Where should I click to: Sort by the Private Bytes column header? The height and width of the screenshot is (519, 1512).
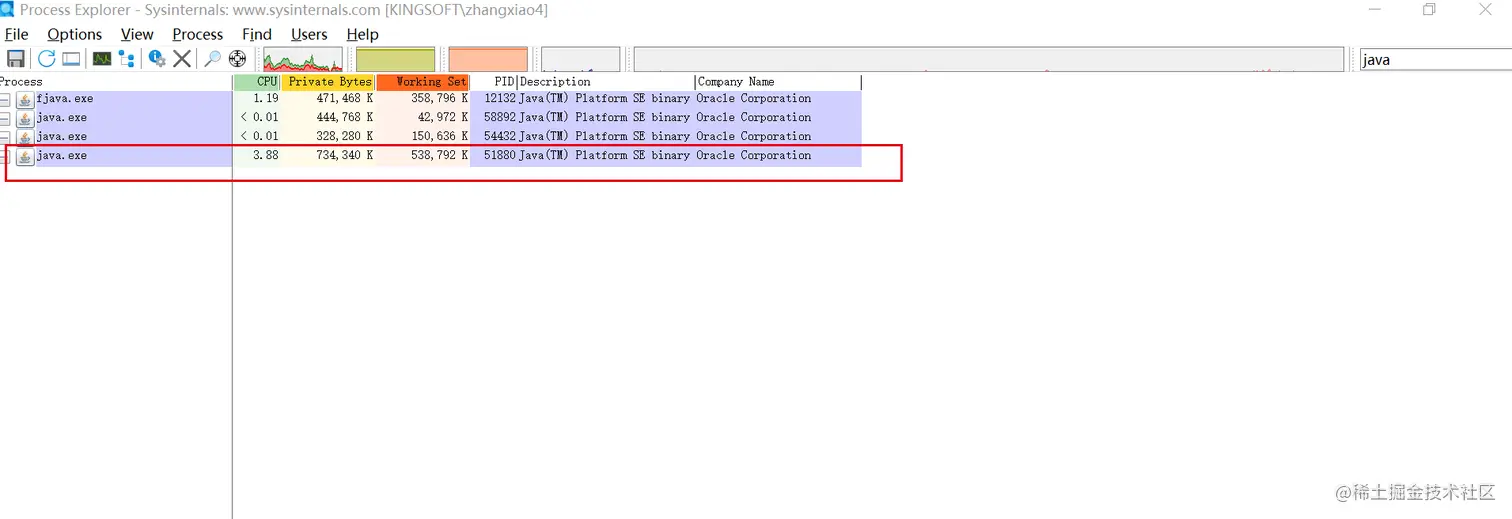coord(328,82)
